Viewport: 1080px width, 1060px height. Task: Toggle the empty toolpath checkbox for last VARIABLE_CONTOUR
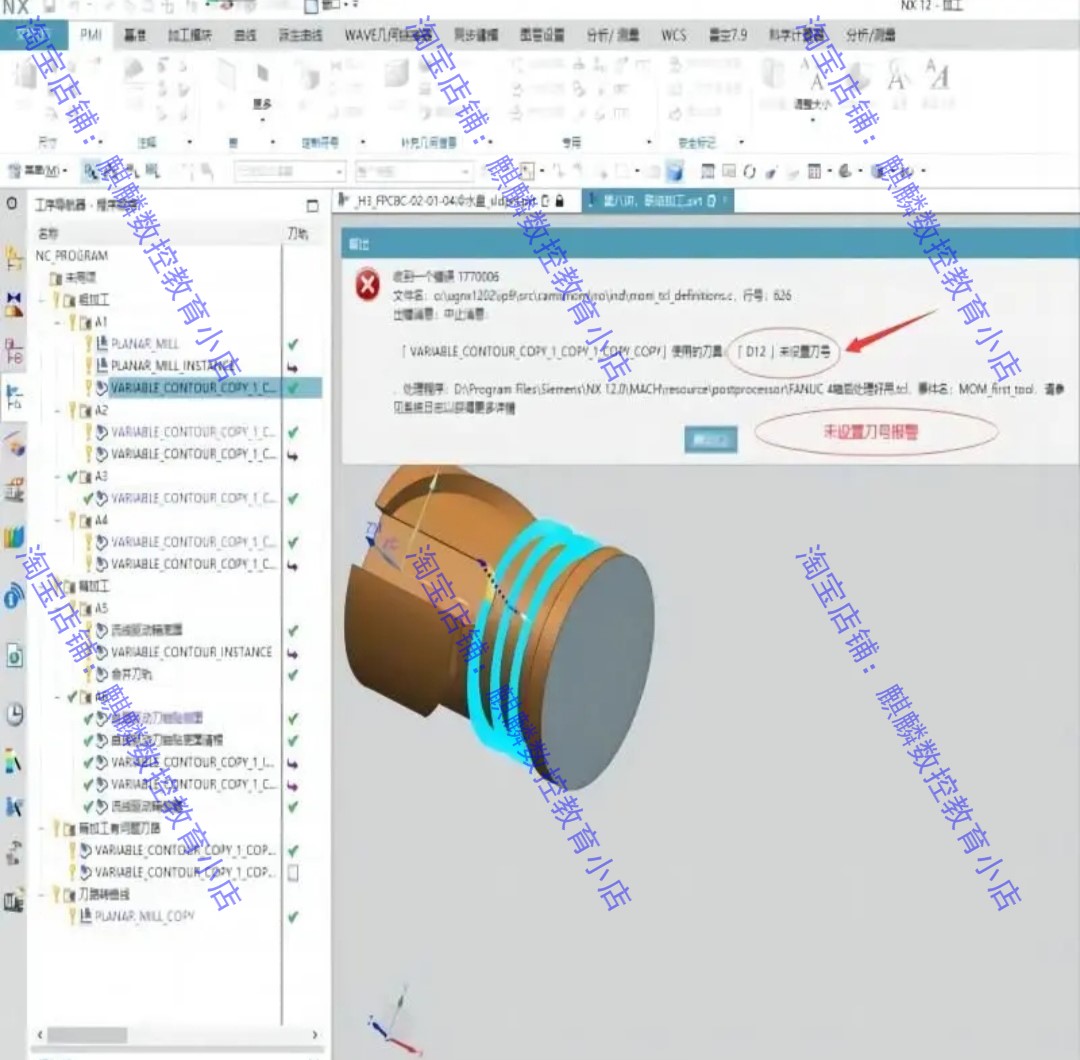pyautogui.click(x=293, y=873)
